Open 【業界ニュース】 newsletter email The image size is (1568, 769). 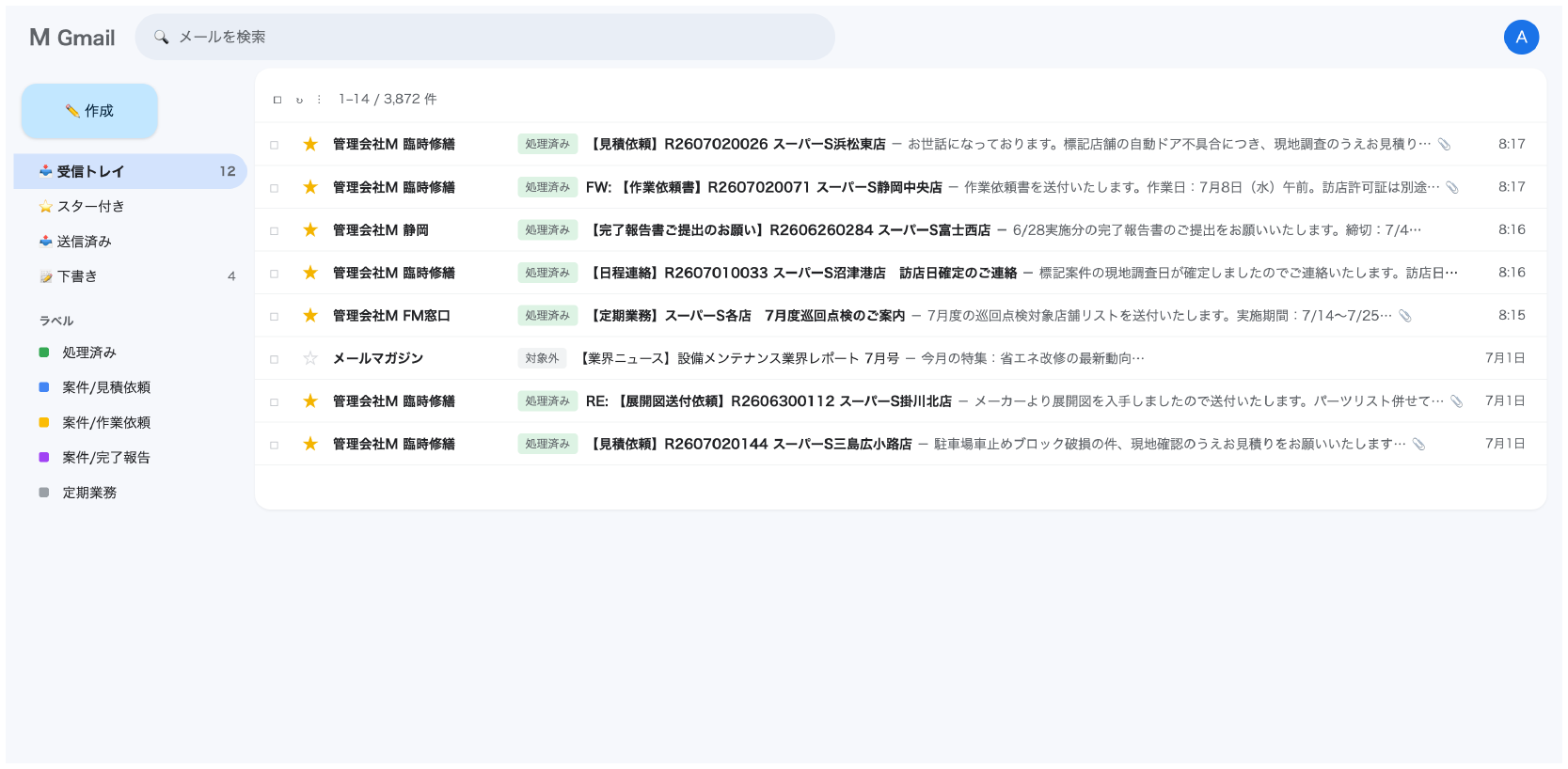(738, 358)
